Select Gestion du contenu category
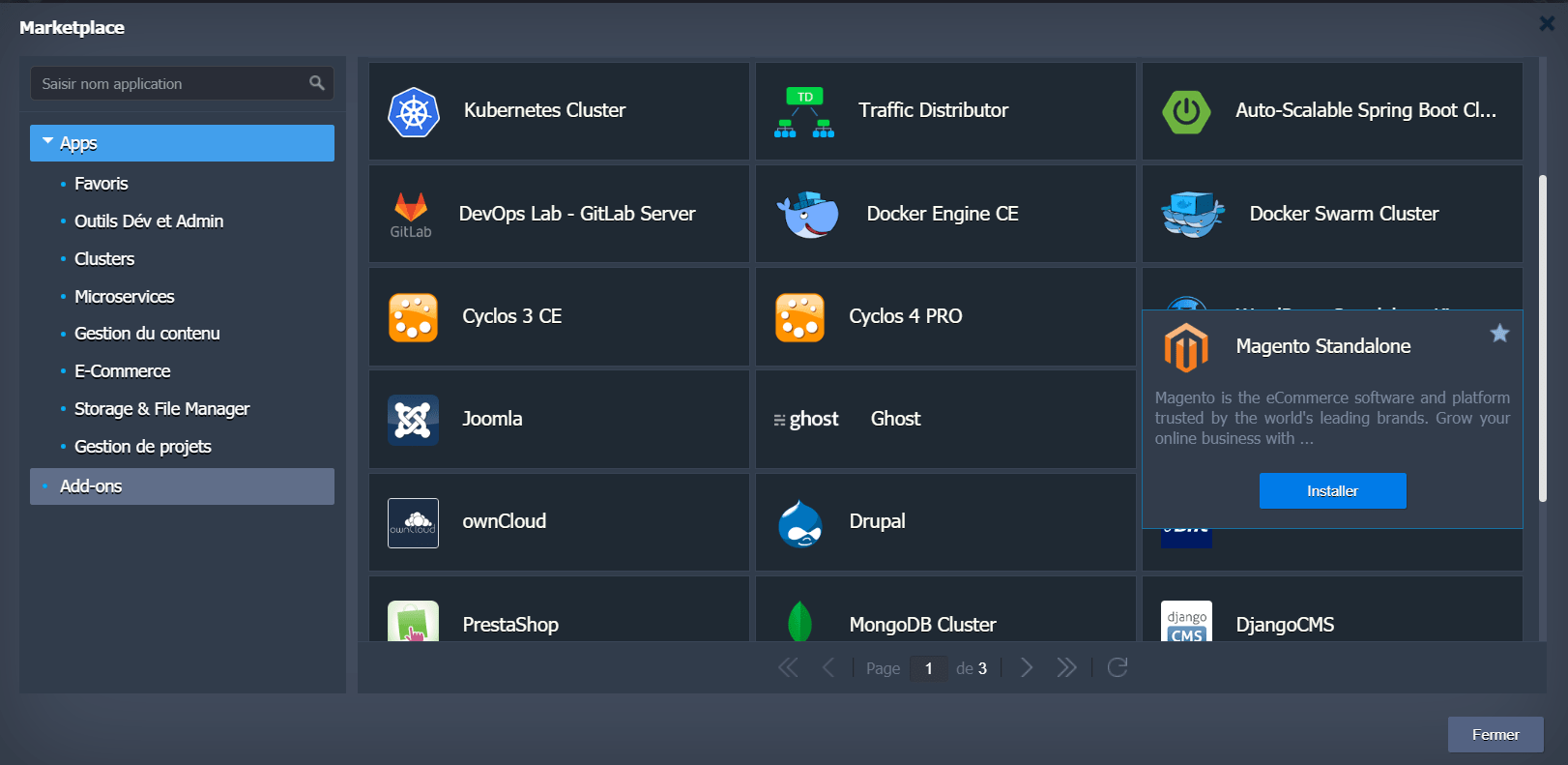 147,334
